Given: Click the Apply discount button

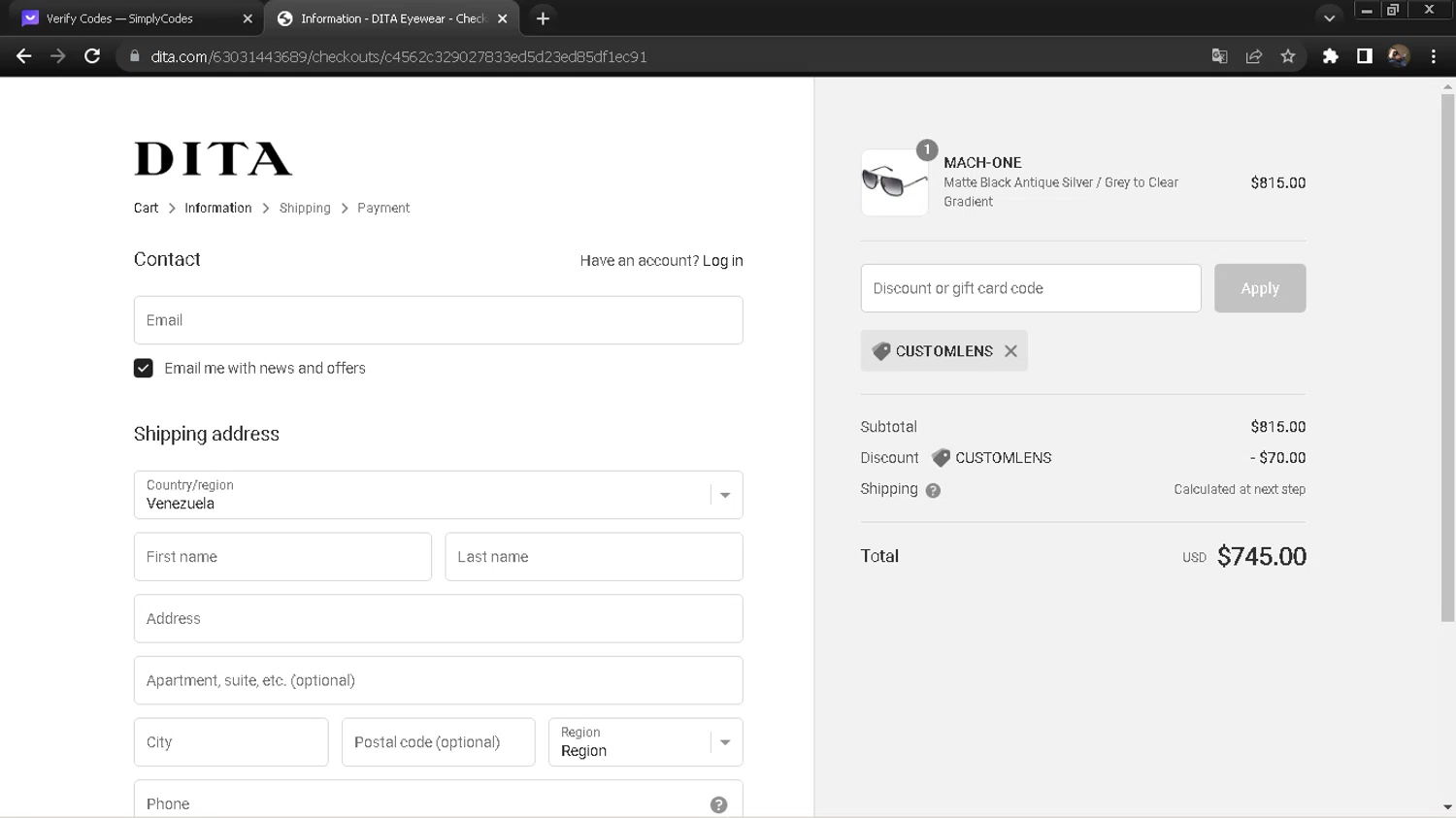Looking at the screenshot, I should click(1260, 288).
